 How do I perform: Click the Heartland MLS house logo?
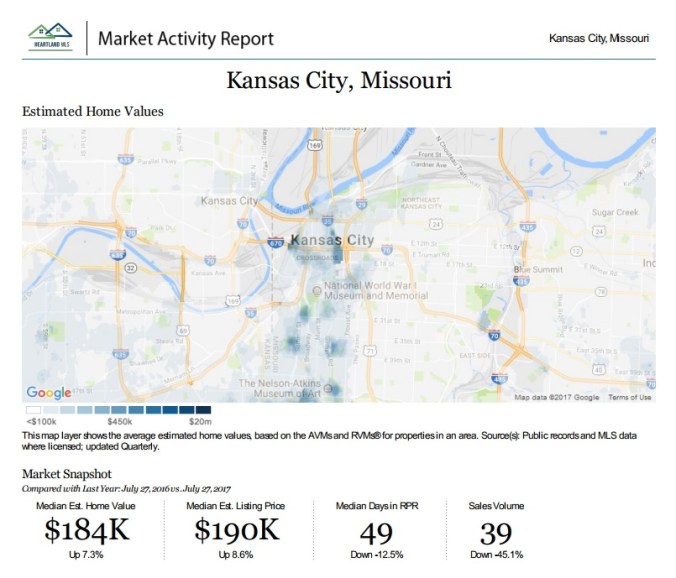click(50, 37)
